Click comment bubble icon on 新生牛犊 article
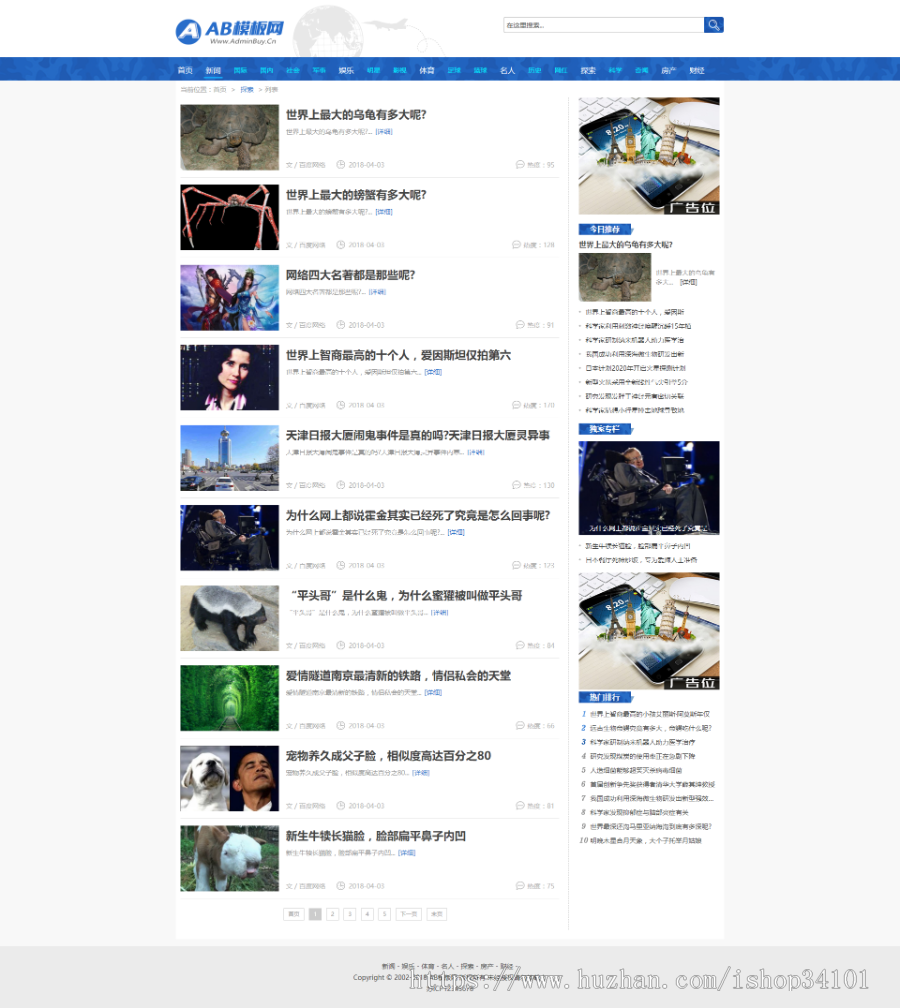This screenshot has height=1008, width=900. click(x=520, y=885)
